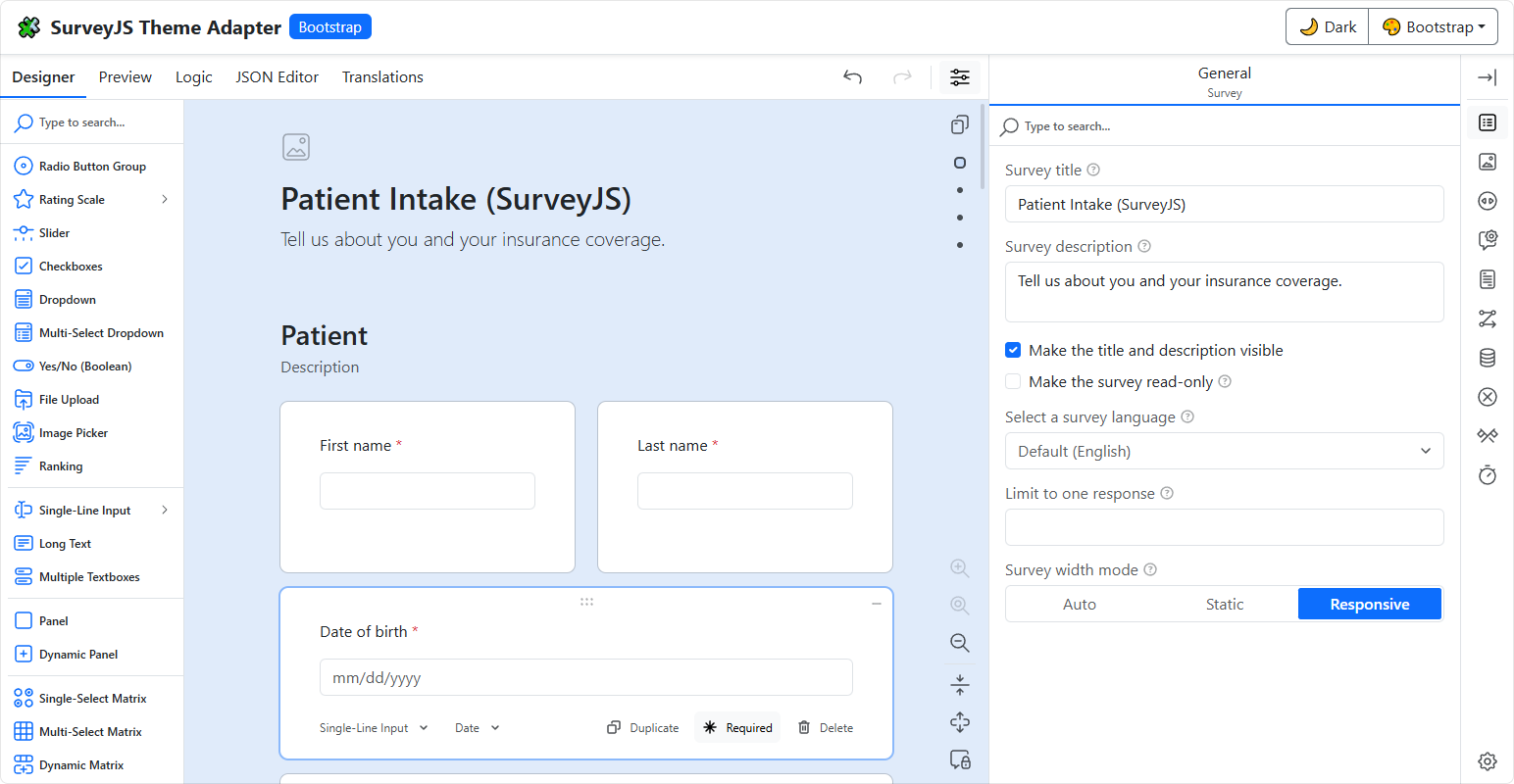This screenshot has height=784, width=1514.
Task: Expand Single-Line Input subtypes arrow
Action: click(x=165, y=510)
